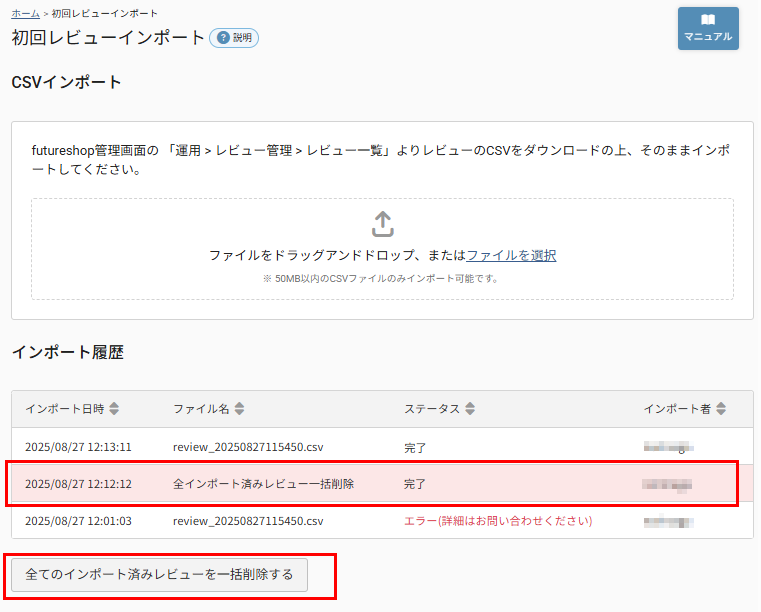The height and width of the screenshot is (612, 761).
Task: Click the 50MB以内のCSVファイル note text
Action: 380,279
